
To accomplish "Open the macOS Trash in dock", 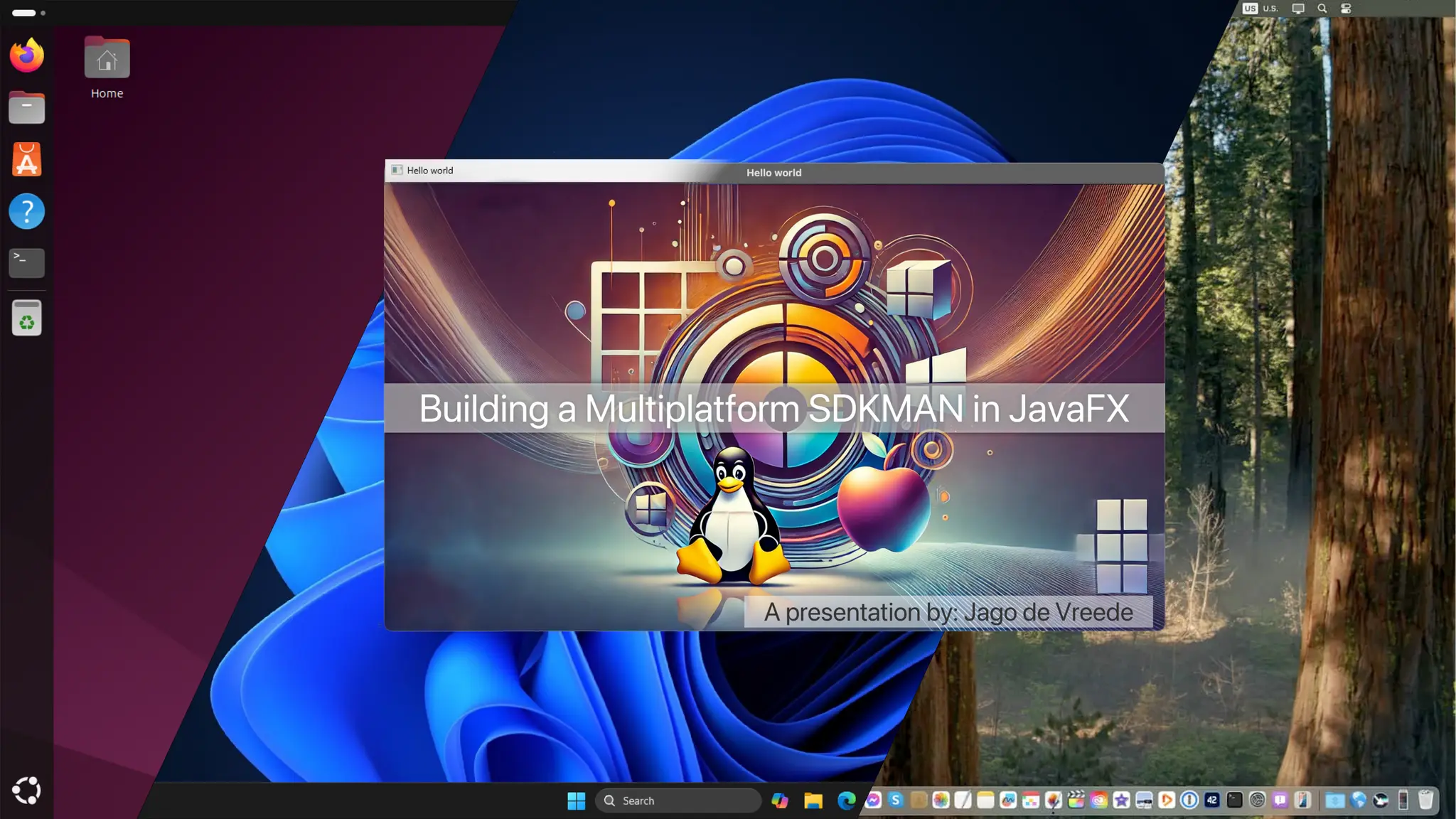I will click(x=1425, y=800).
